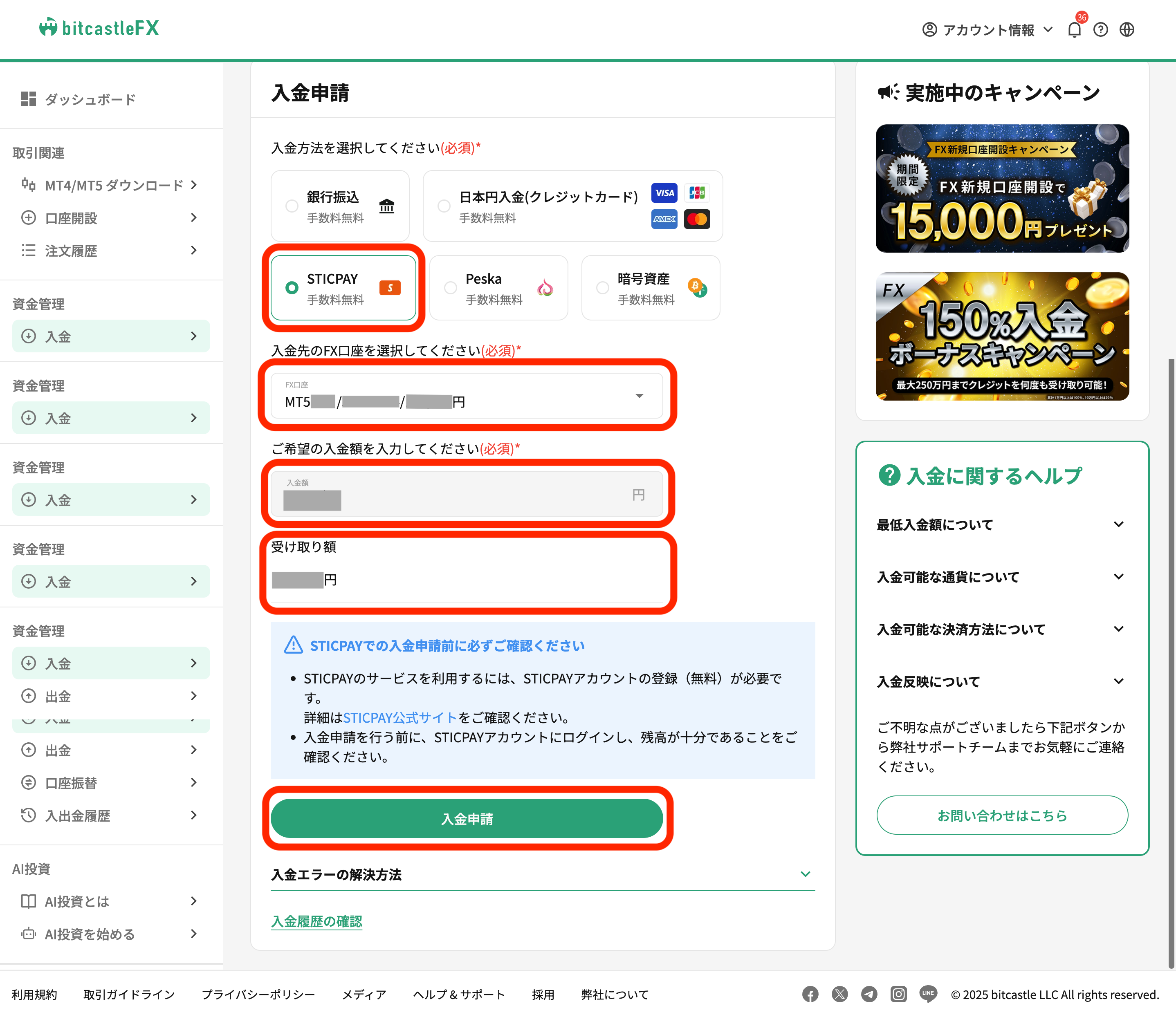Open the 150%入金ボーナス campaign banner

(1002, 336)
